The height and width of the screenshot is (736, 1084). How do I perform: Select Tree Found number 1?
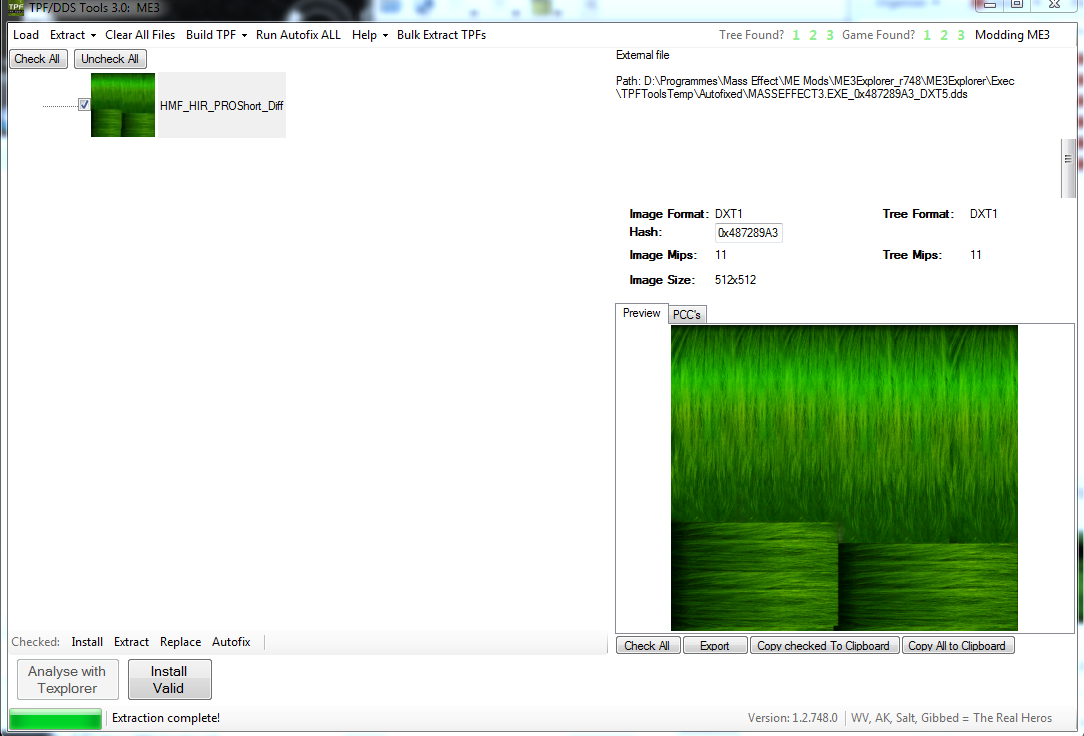(x=796, y=35)
